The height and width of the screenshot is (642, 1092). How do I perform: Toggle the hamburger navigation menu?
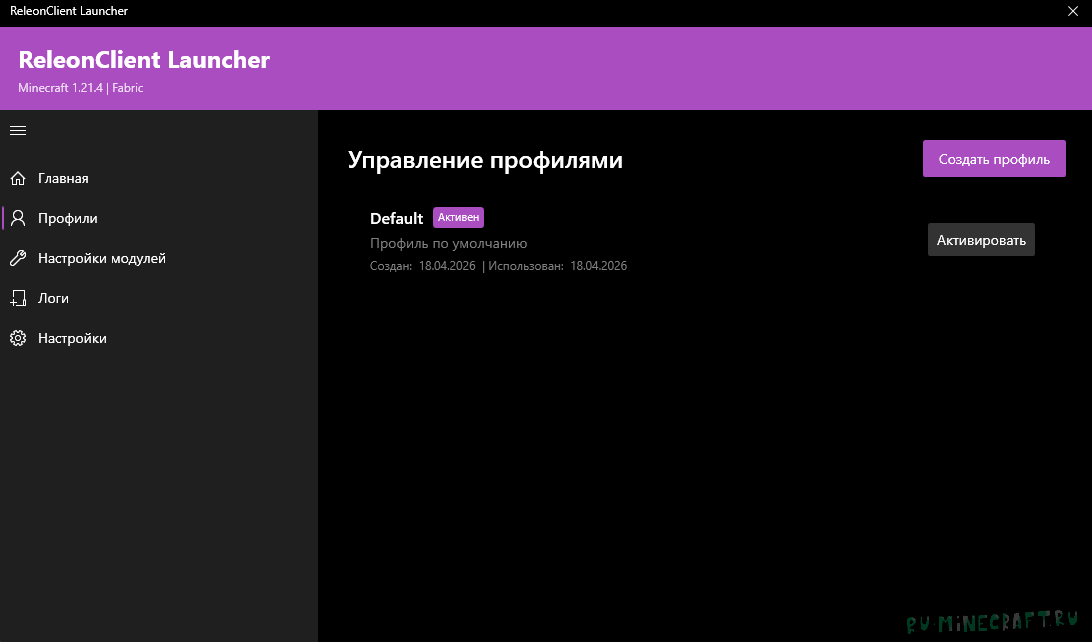(18, 130)
